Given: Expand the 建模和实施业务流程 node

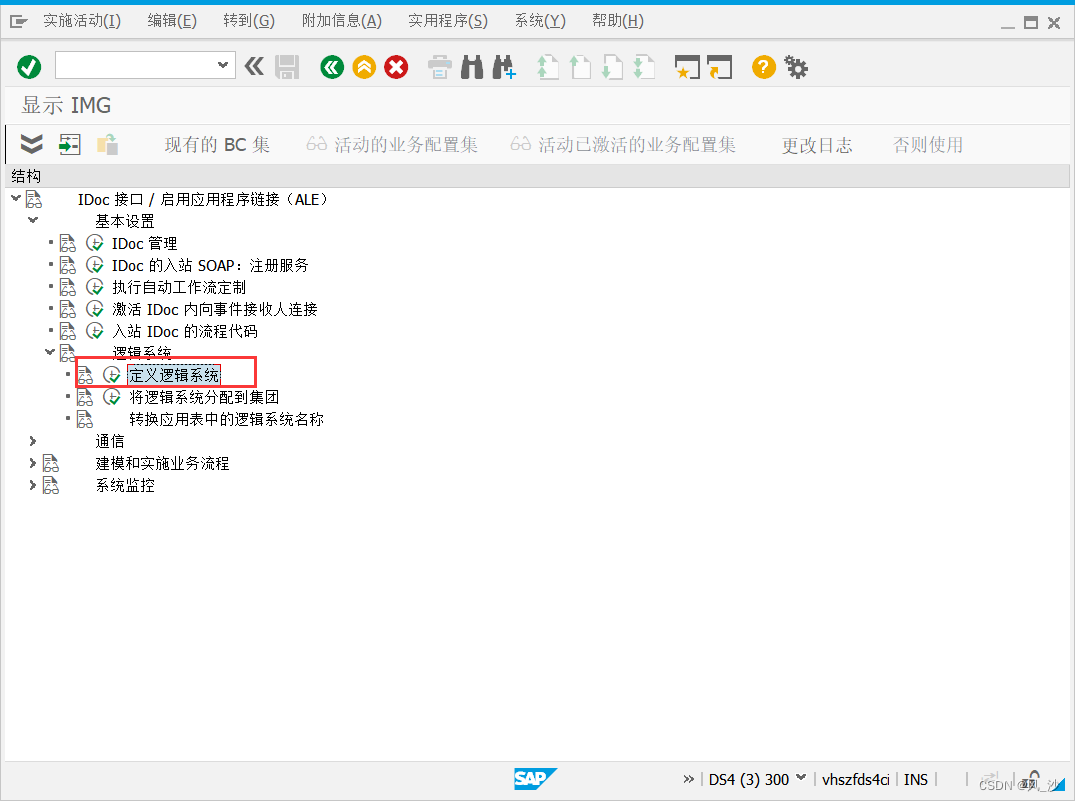Looking at the screenshot, I should (x=32, y=463).
